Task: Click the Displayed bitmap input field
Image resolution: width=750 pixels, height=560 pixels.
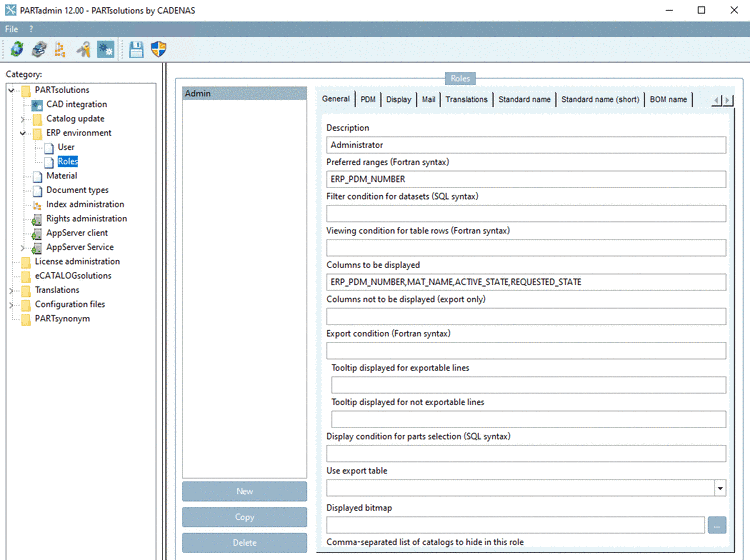Action: [515, 525]
